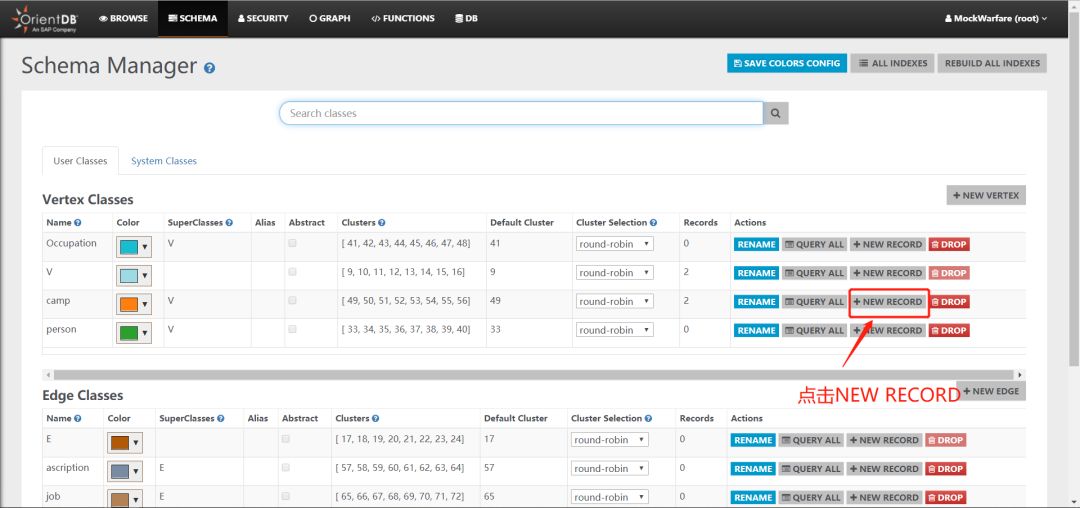This screenshot has height=508, width=1080.
Task: Click REBUILD ALL INDEXES button
Action: click(x=992, y=63)
